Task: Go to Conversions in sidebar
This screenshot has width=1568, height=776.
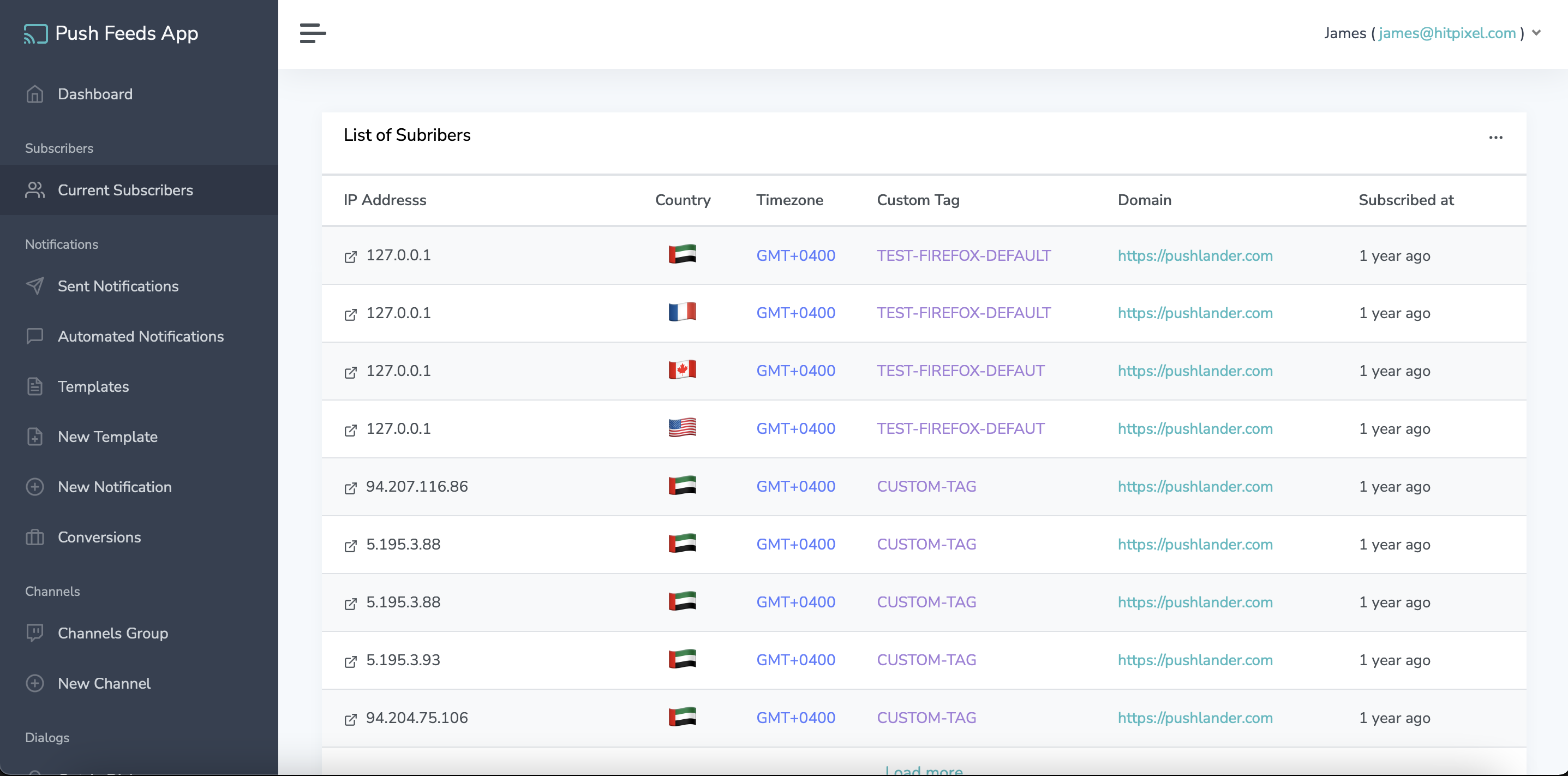Action: (99, 537)
